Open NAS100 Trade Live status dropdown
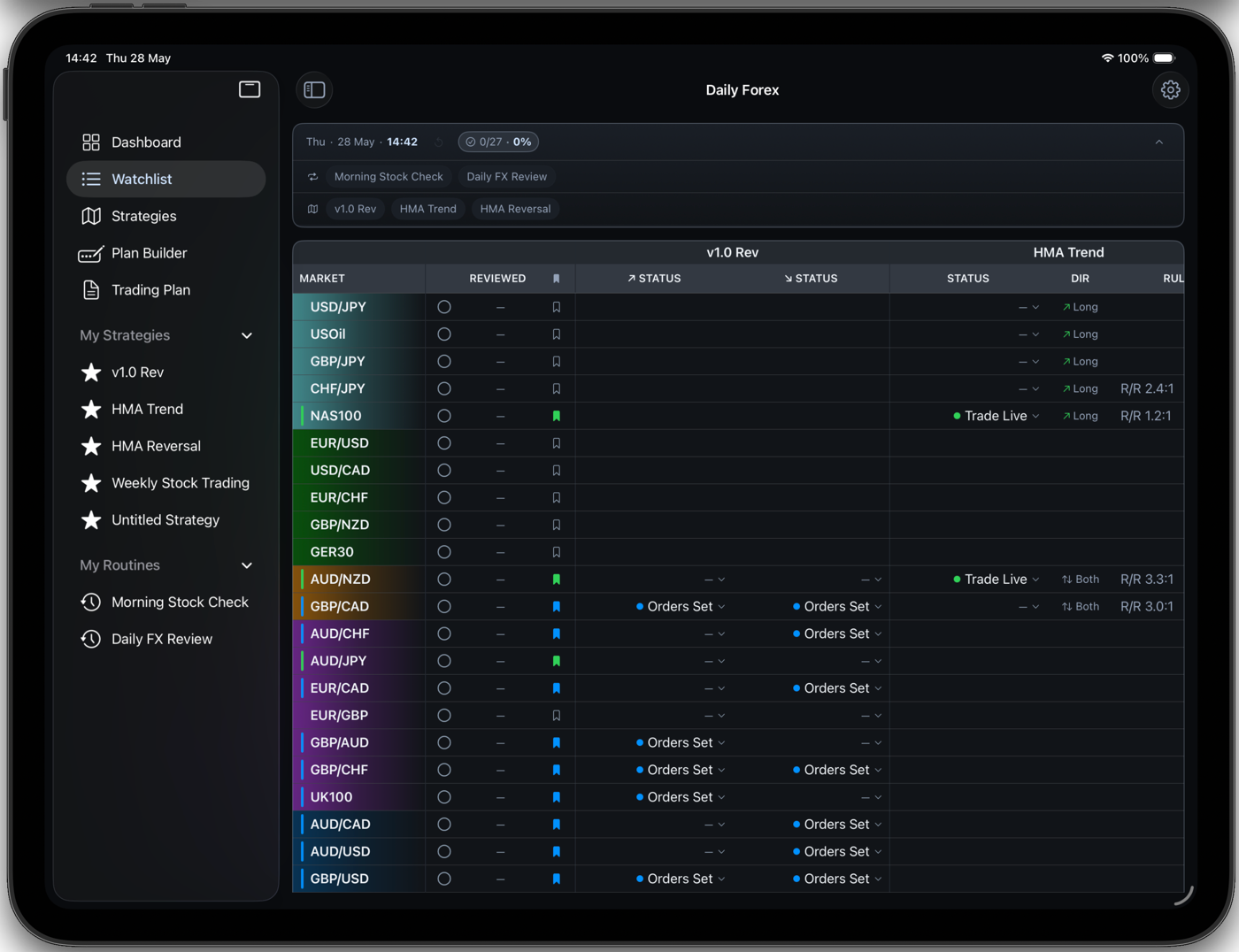The height and width of the screenshot is (952, 1239). [997, 416]
